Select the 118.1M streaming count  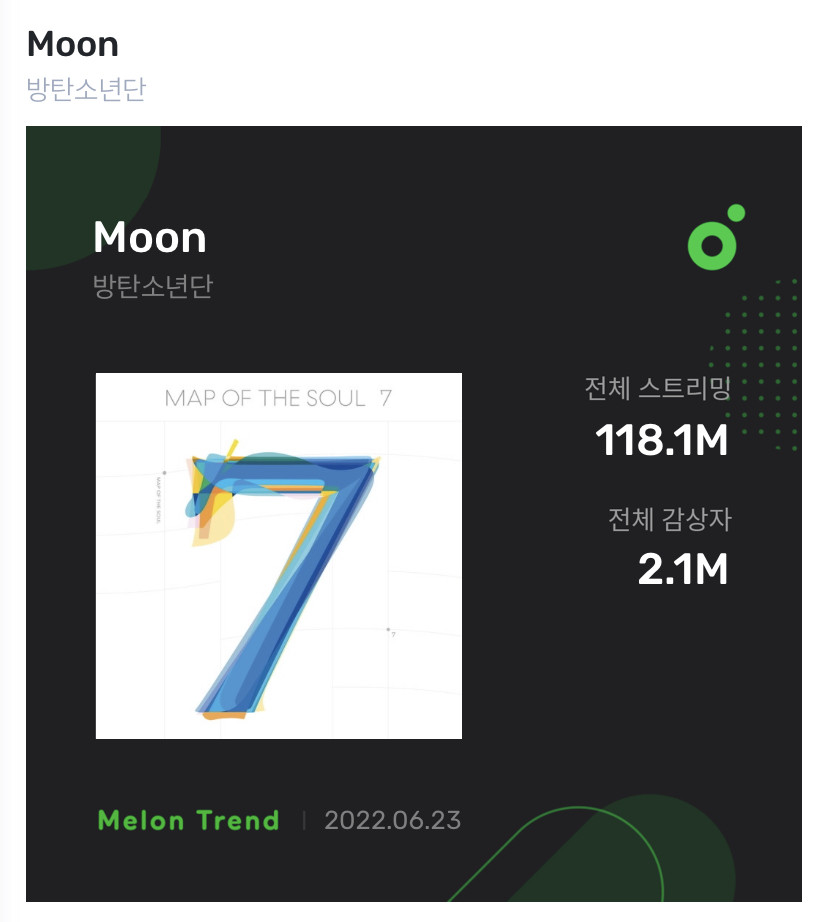click(x=662, y=440)
